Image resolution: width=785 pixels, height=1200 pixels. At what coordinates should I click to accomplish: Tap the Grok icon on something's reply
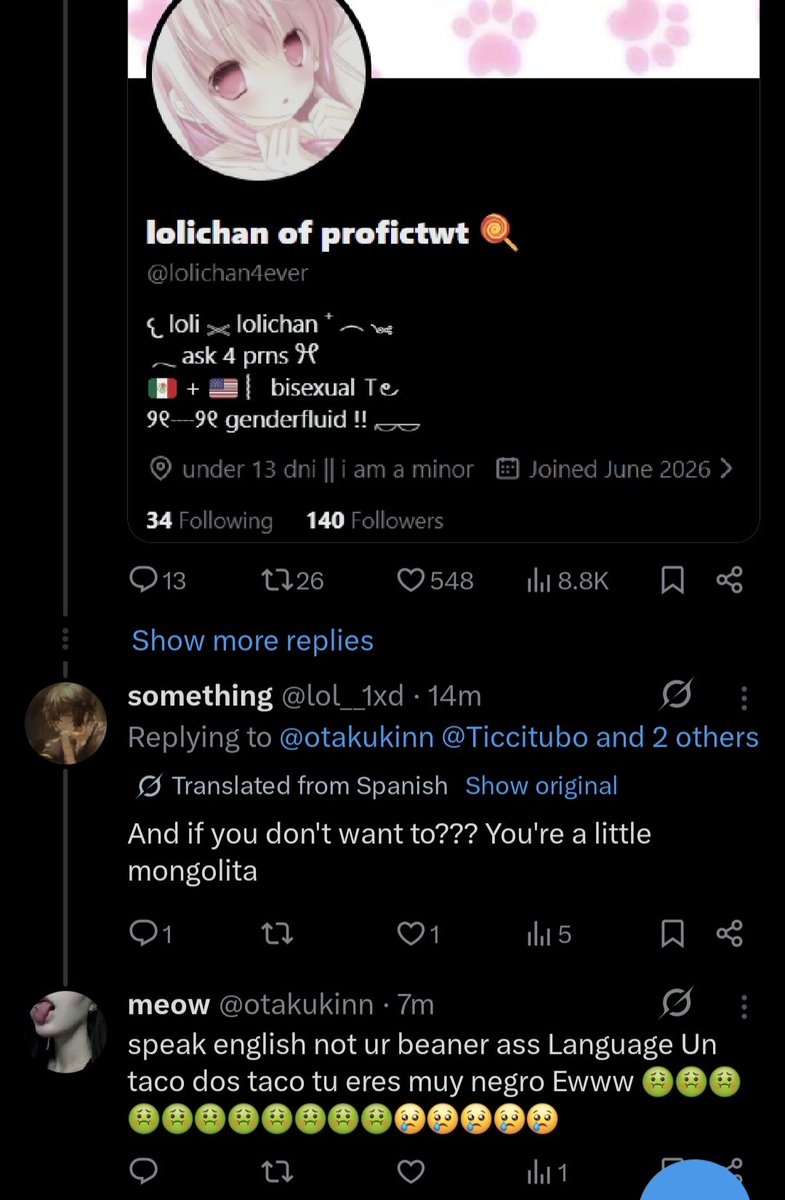(677, 697)
